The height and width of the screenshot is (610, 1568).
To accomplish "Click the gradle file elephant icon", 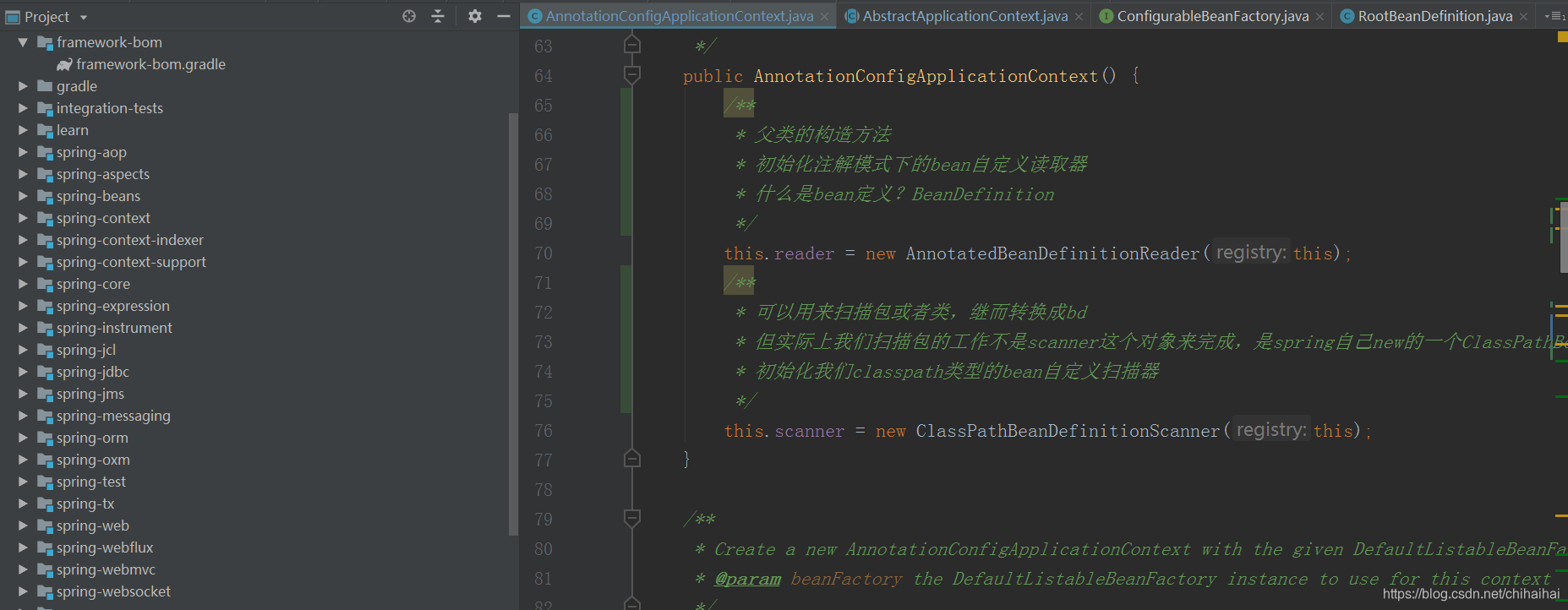I will click(64, 64).
